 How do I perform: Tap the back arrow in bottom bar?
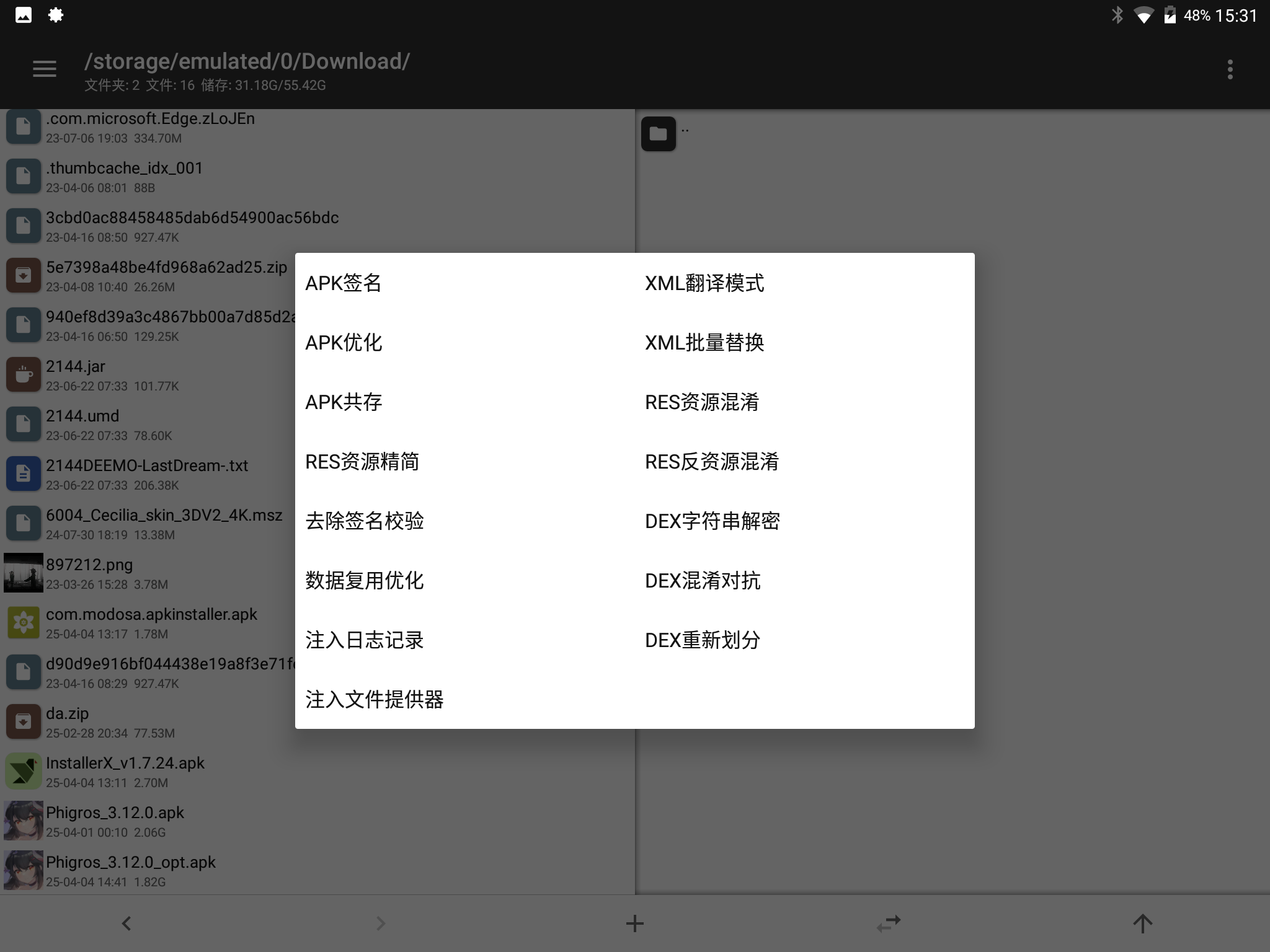[127, 923]
